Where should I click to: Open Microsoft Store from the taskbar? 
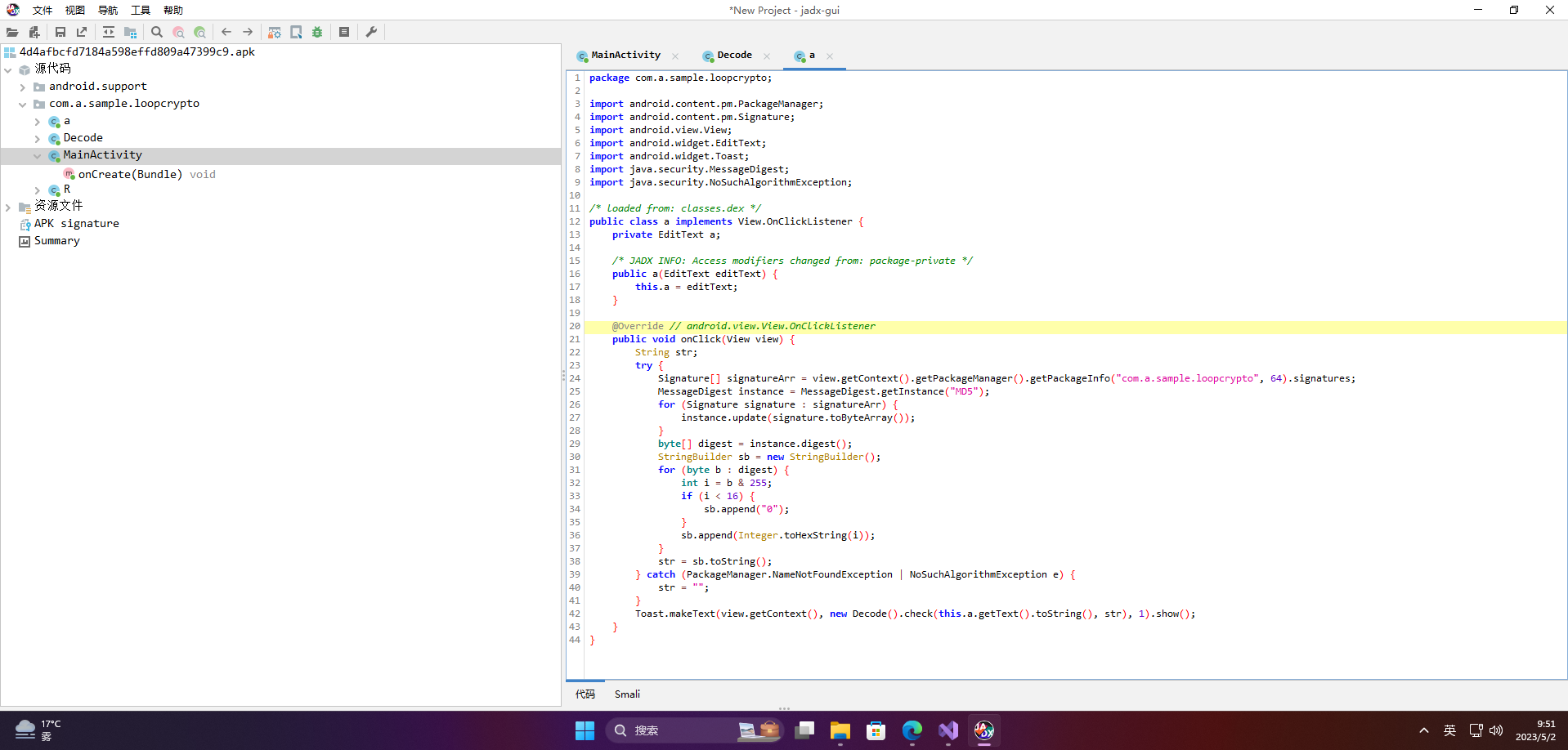coord(876,730)
